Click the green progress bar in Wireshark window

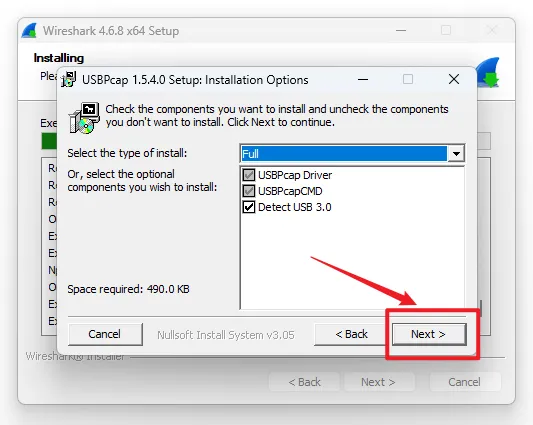coord(49,141)
